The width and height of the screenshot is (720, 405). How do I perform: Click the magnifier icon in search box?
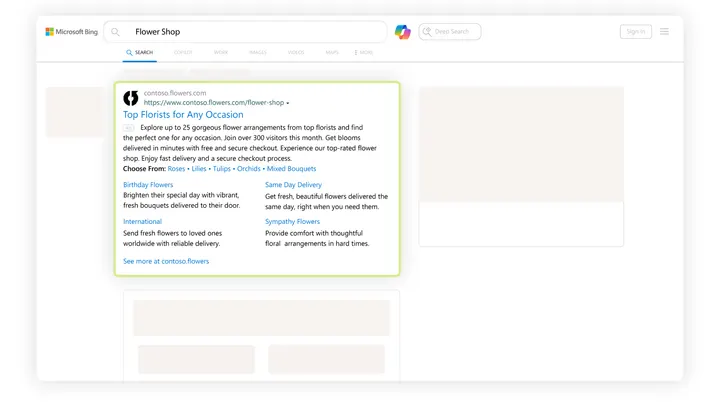pos(115,32)
